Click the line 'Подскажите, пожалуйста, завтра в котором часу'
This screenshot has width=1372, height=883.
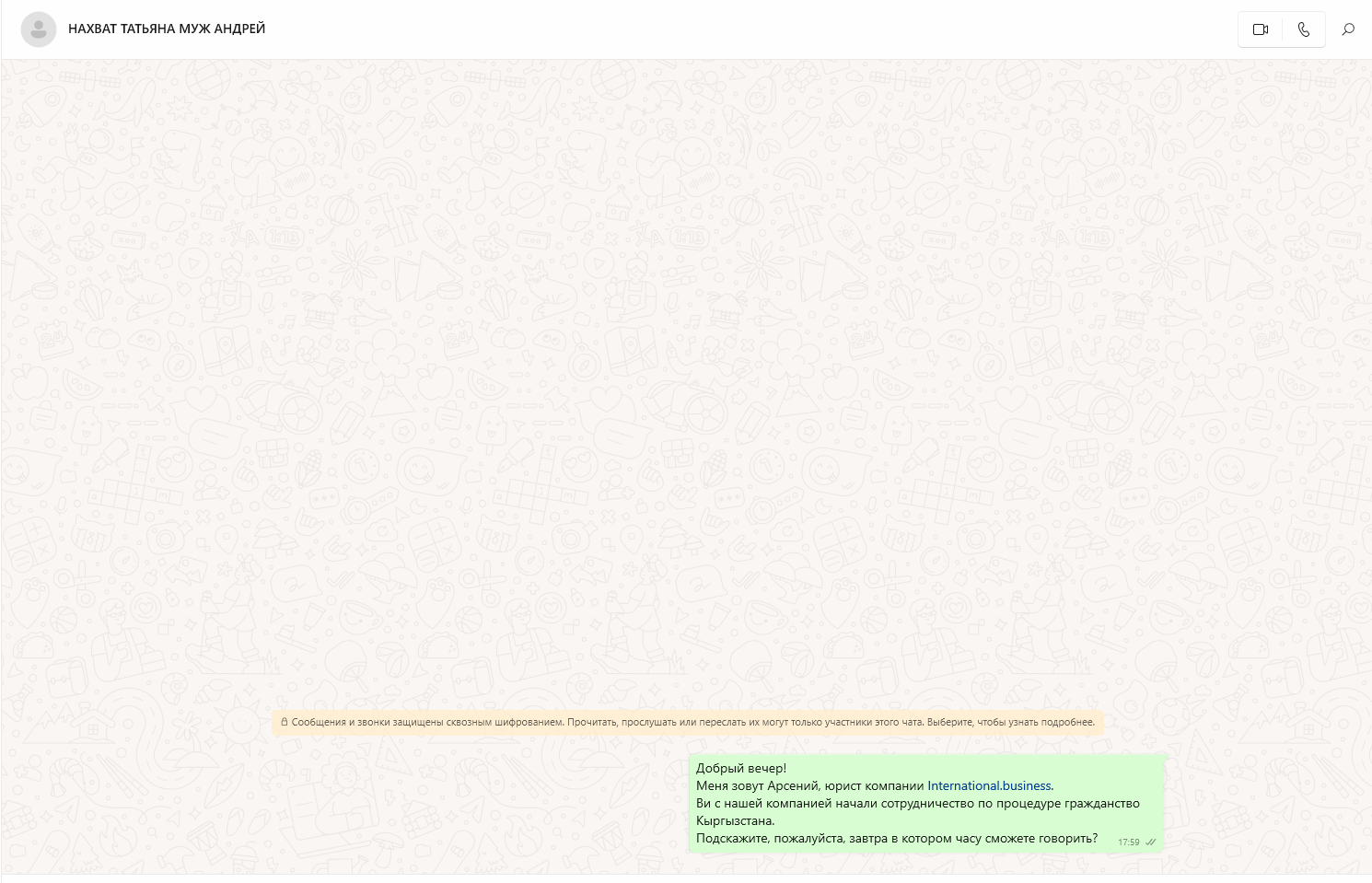click(897, 838)
